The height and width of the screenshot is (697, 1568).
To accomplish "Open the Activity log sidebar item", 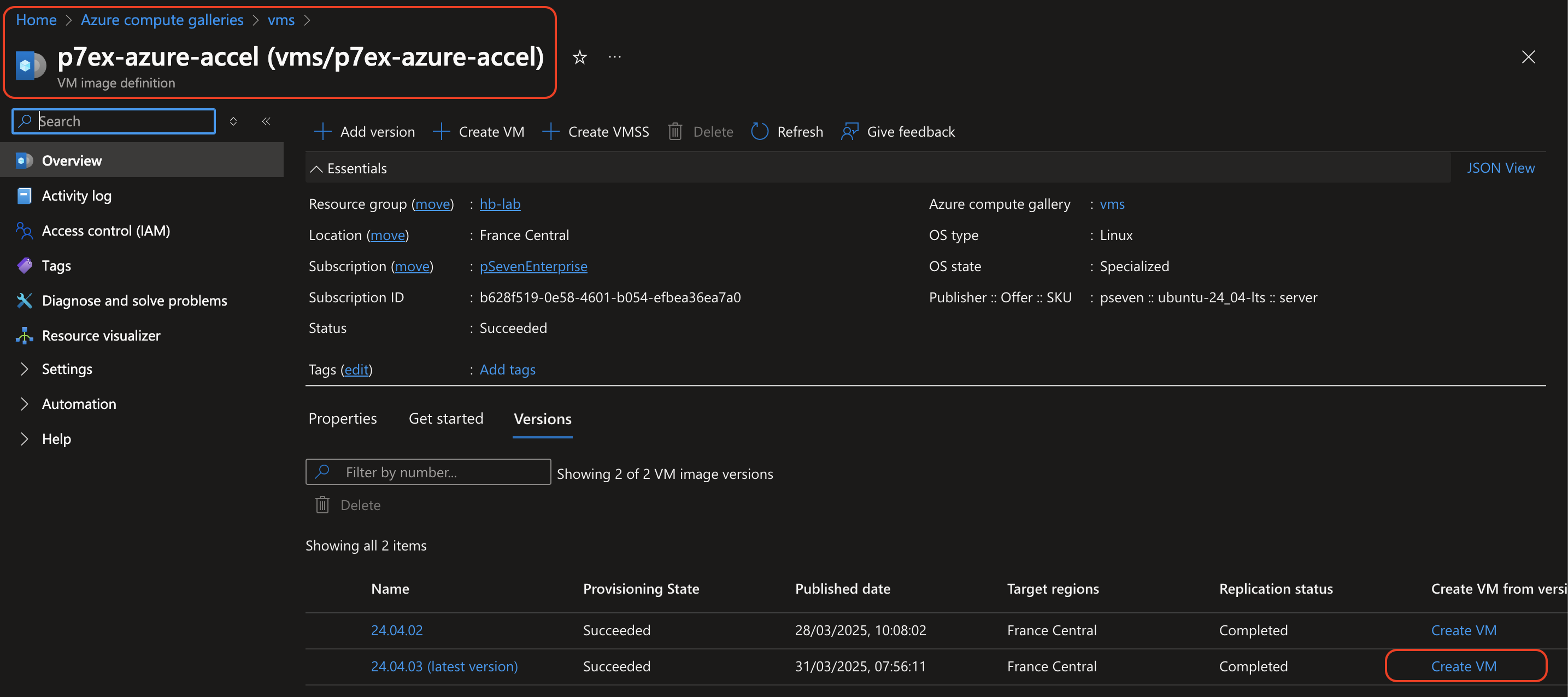I will 76,195.
